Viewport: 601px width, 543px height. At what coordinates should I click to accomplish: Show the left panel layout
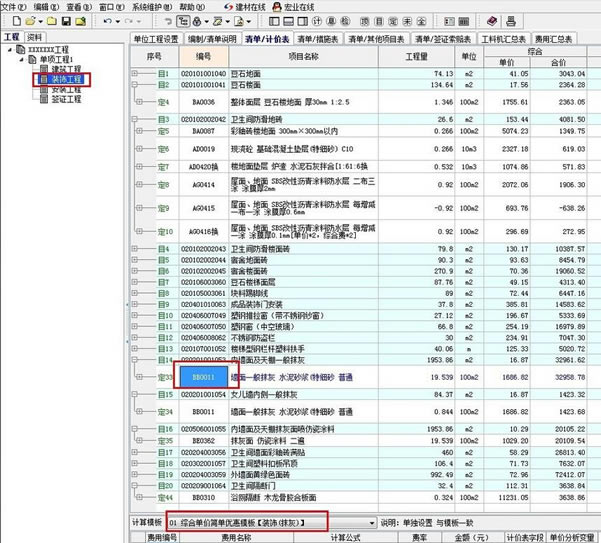[274, 21]
